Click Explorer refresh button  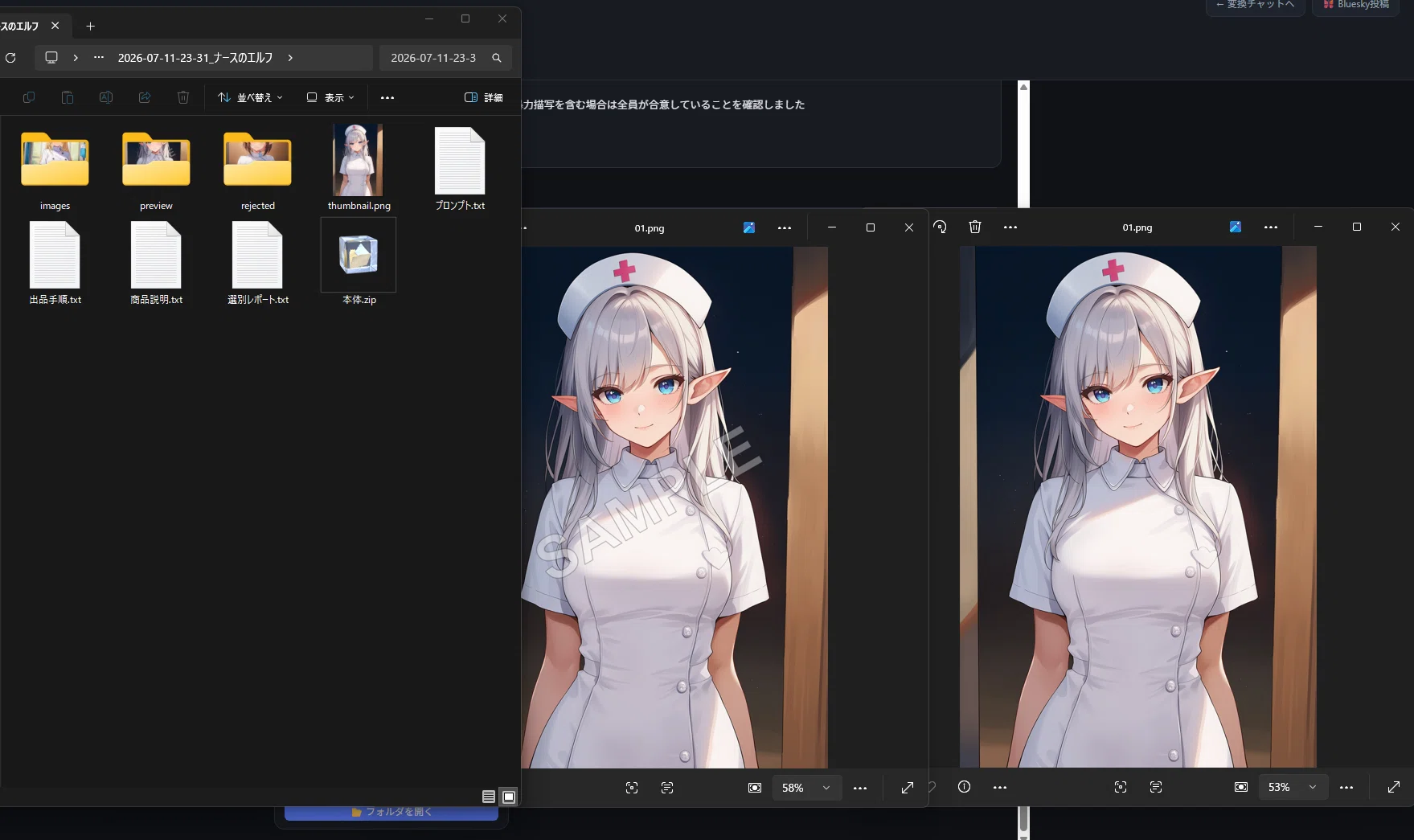click(x=10, y=58)
